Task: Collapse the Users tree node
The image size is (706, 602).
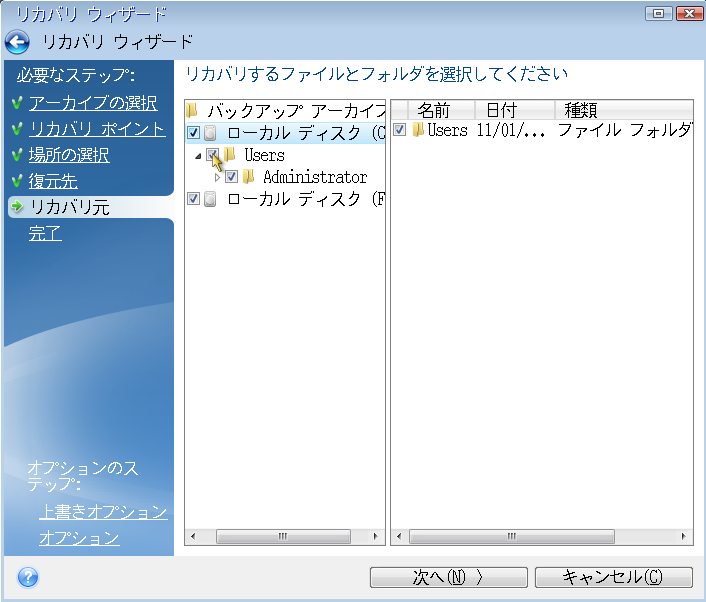Action: pos(198,156)
